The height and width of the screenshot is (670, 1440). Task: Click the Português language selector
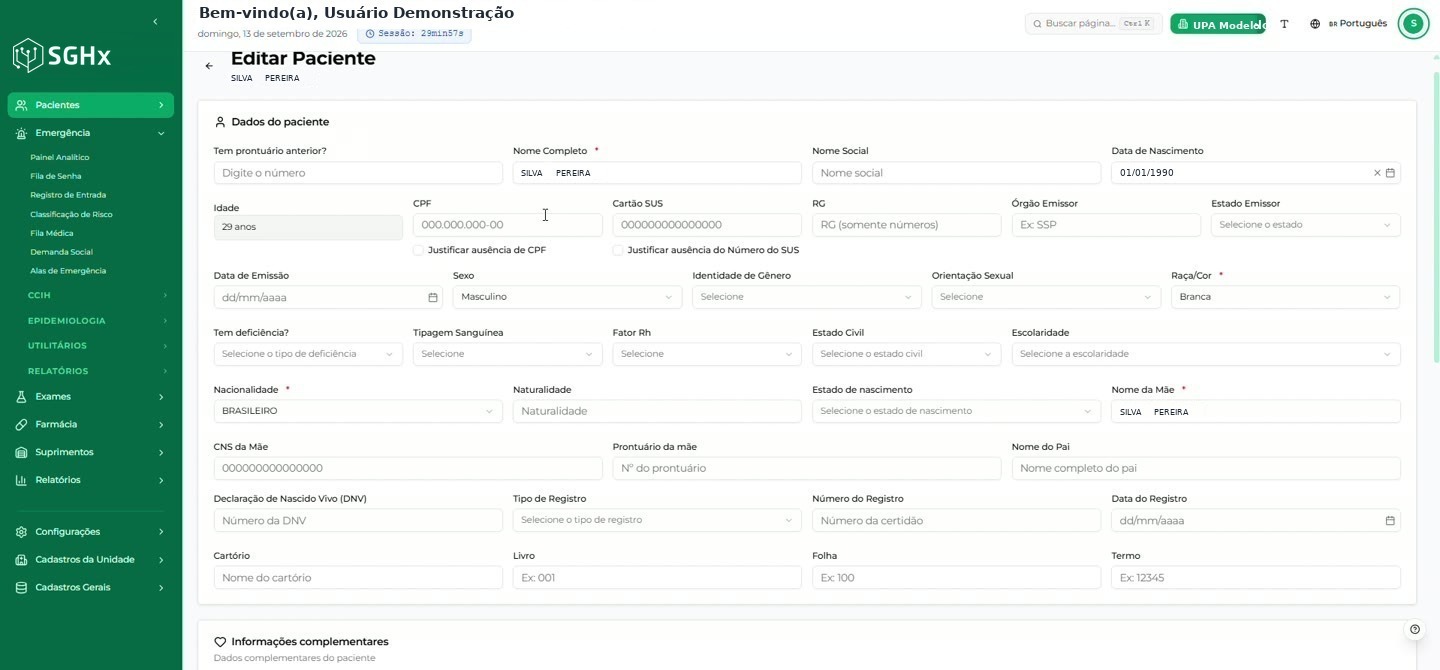[x=1357, y=24]
